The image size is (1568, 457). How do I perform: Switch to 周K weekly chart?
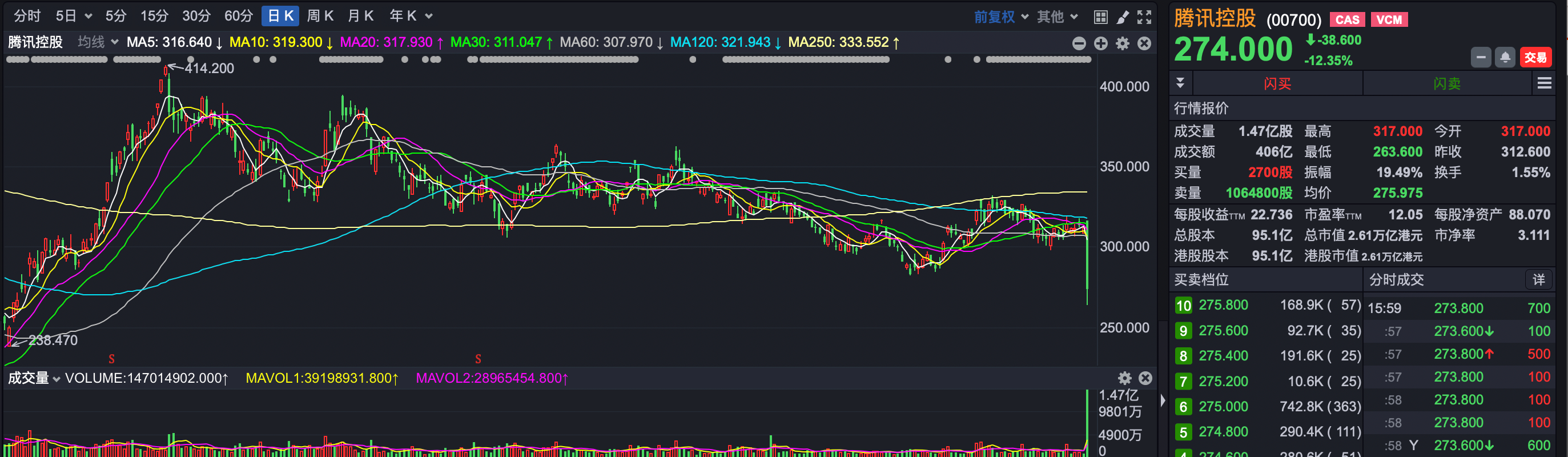(x=320, y=16)
